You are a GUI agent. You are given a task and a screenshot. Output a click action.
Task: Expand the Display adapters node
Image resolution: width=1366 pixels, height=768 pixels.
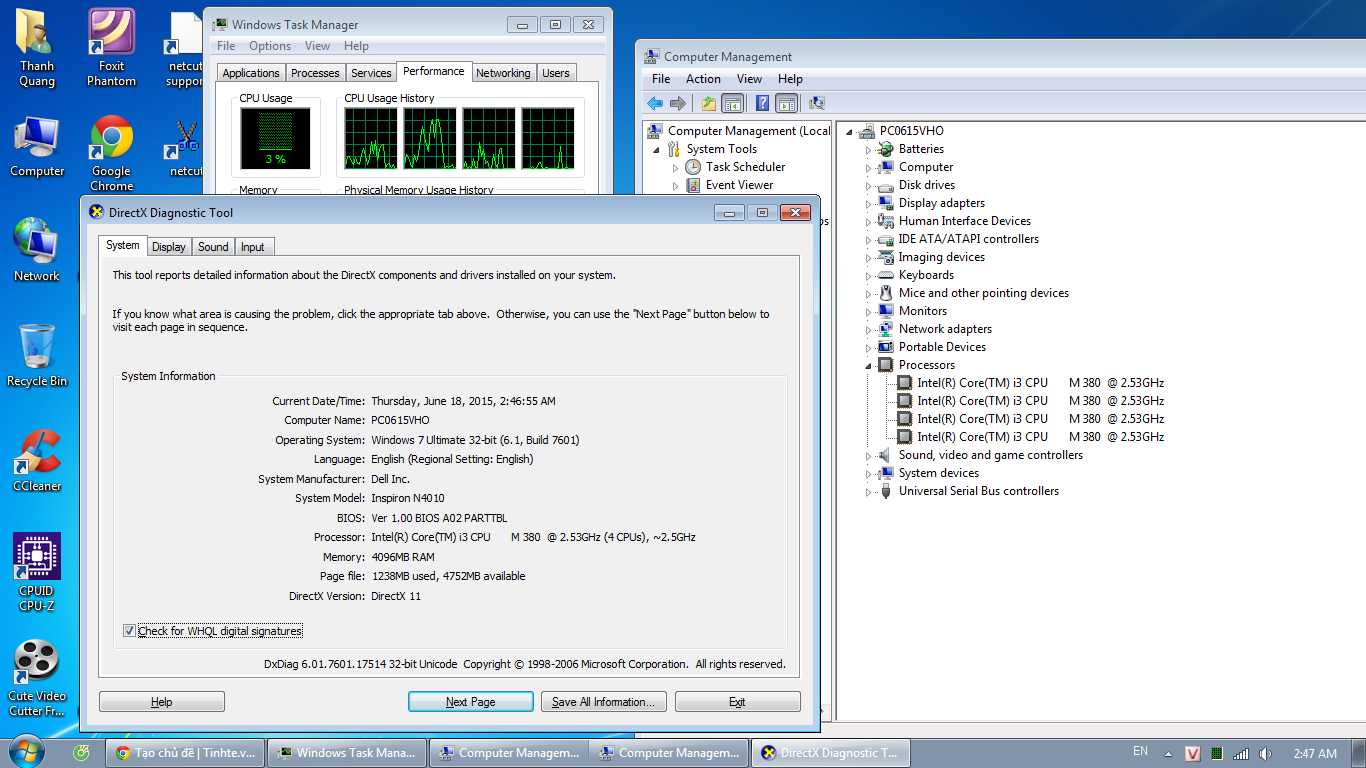[x=869, y=204]
